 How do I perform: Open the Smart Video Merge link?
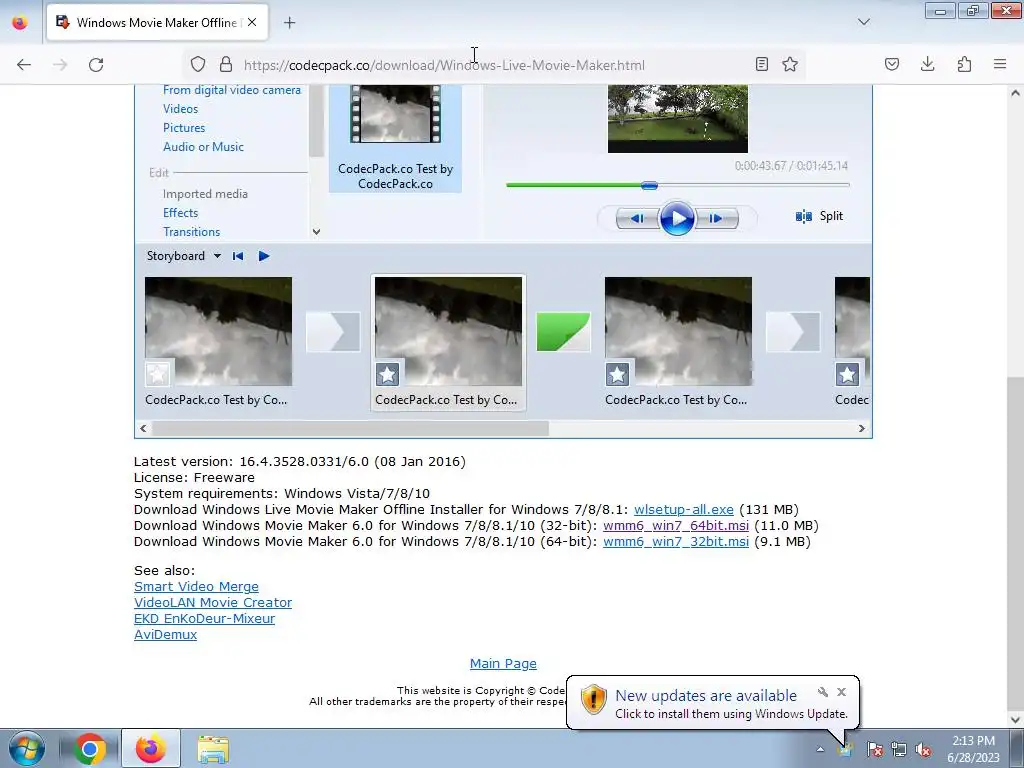pos(197,586)
